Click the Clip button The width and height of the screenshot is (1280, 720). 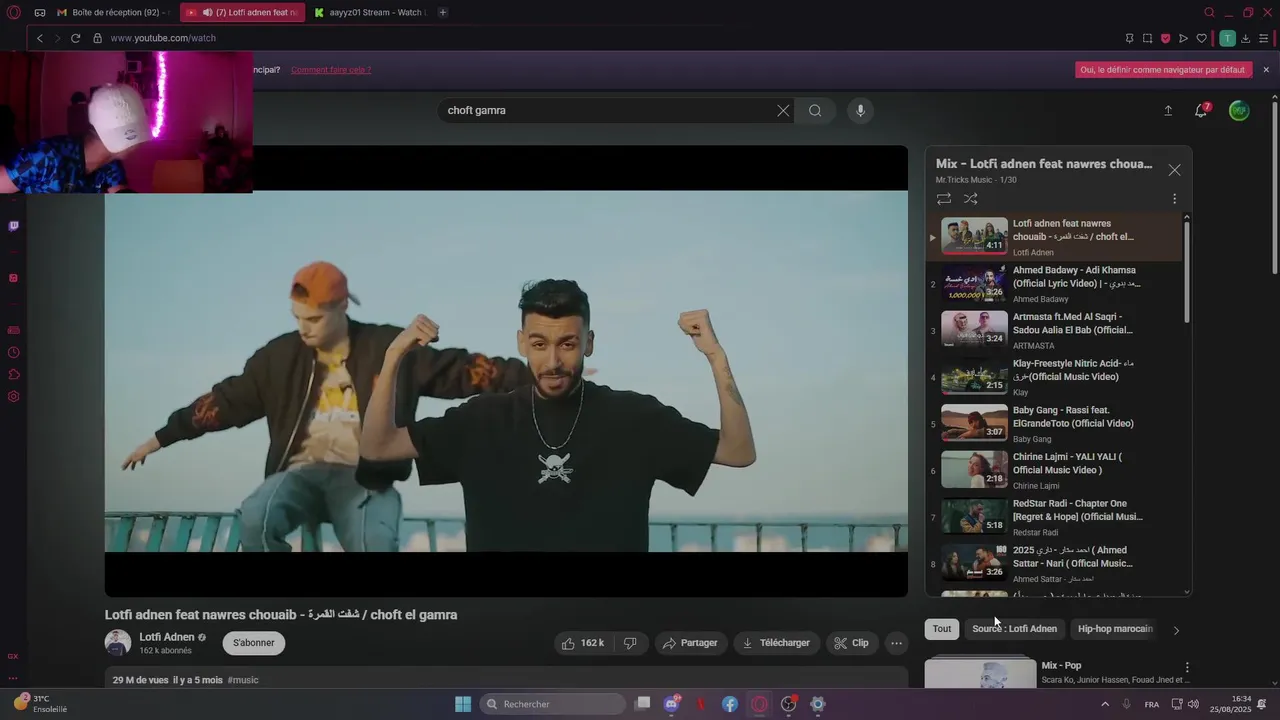point(852,643)
